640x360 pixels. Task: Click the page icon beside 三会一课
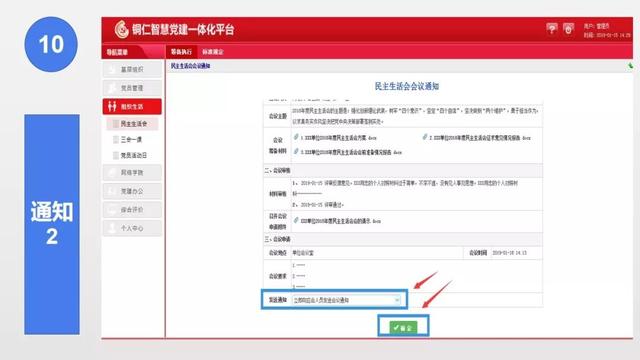click(116, 140)
